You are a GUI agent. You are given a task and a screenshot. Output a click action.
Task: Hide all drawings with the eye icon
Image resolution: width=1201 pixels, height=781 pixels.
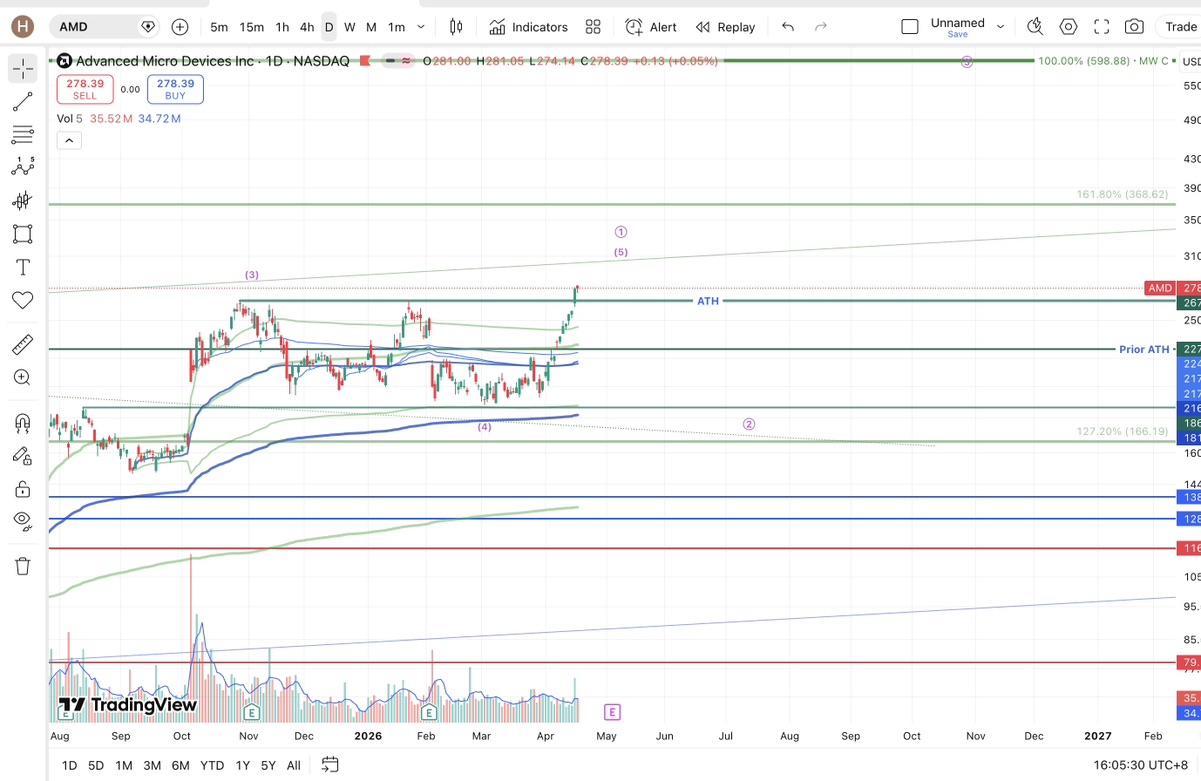pyautogui.click(x=22, y=520)
